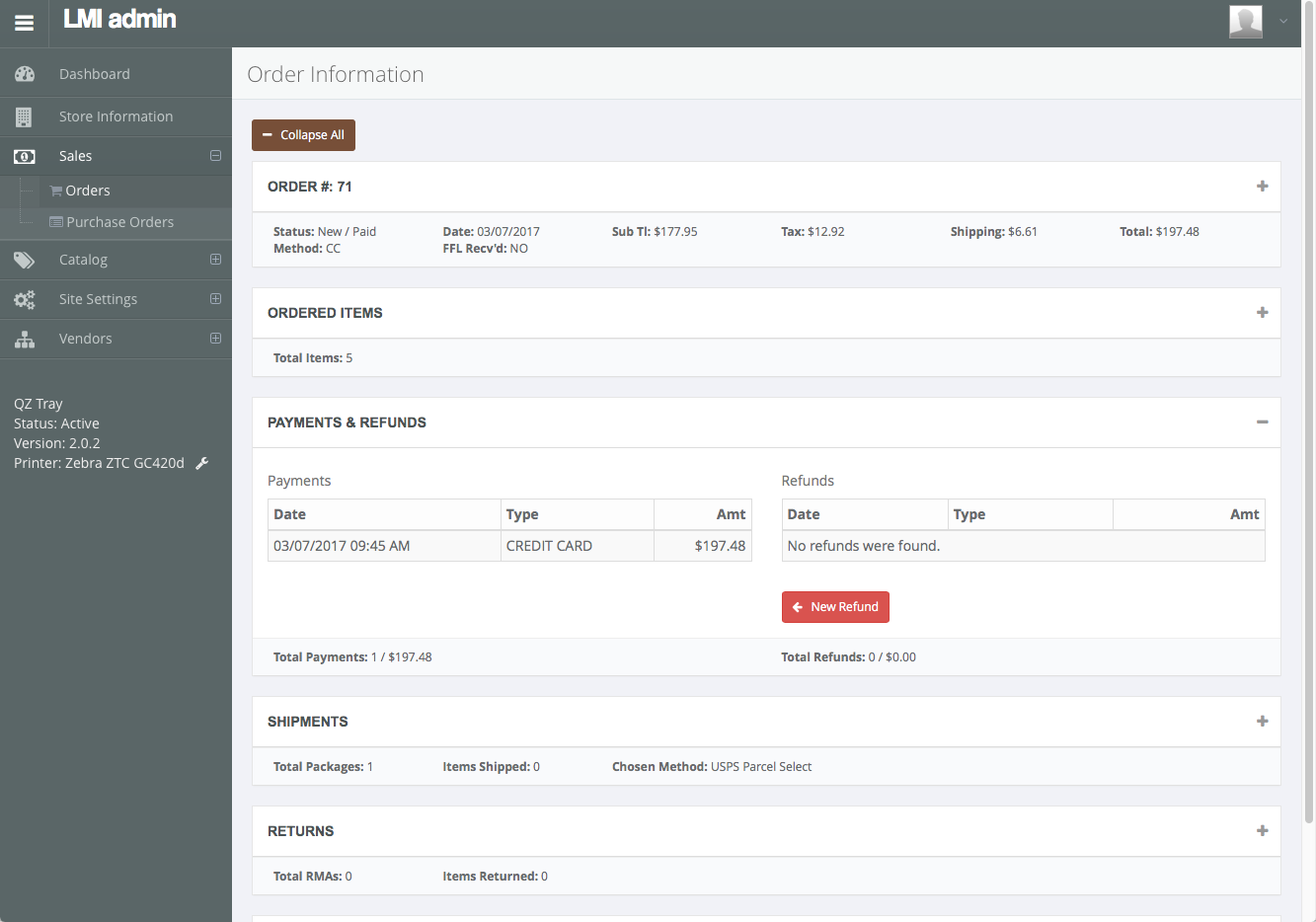
Task: Collapse the Sales menu with minus toggle
Action: point(215,156)
